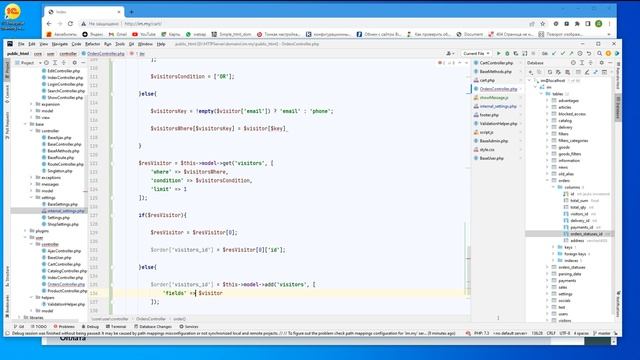
Task: Switch to ValidationHelper.php in recent files list
Action: coord(498,124)
